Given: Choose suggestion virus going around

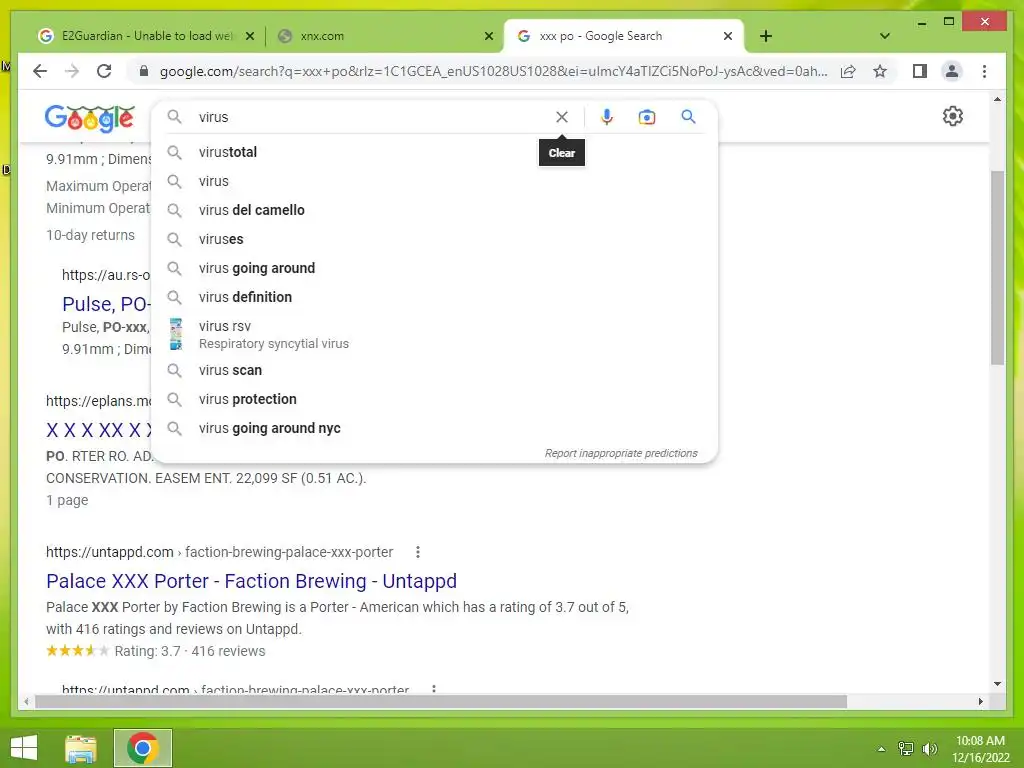Looking at the screenshot, I should (x=434, y=268).
